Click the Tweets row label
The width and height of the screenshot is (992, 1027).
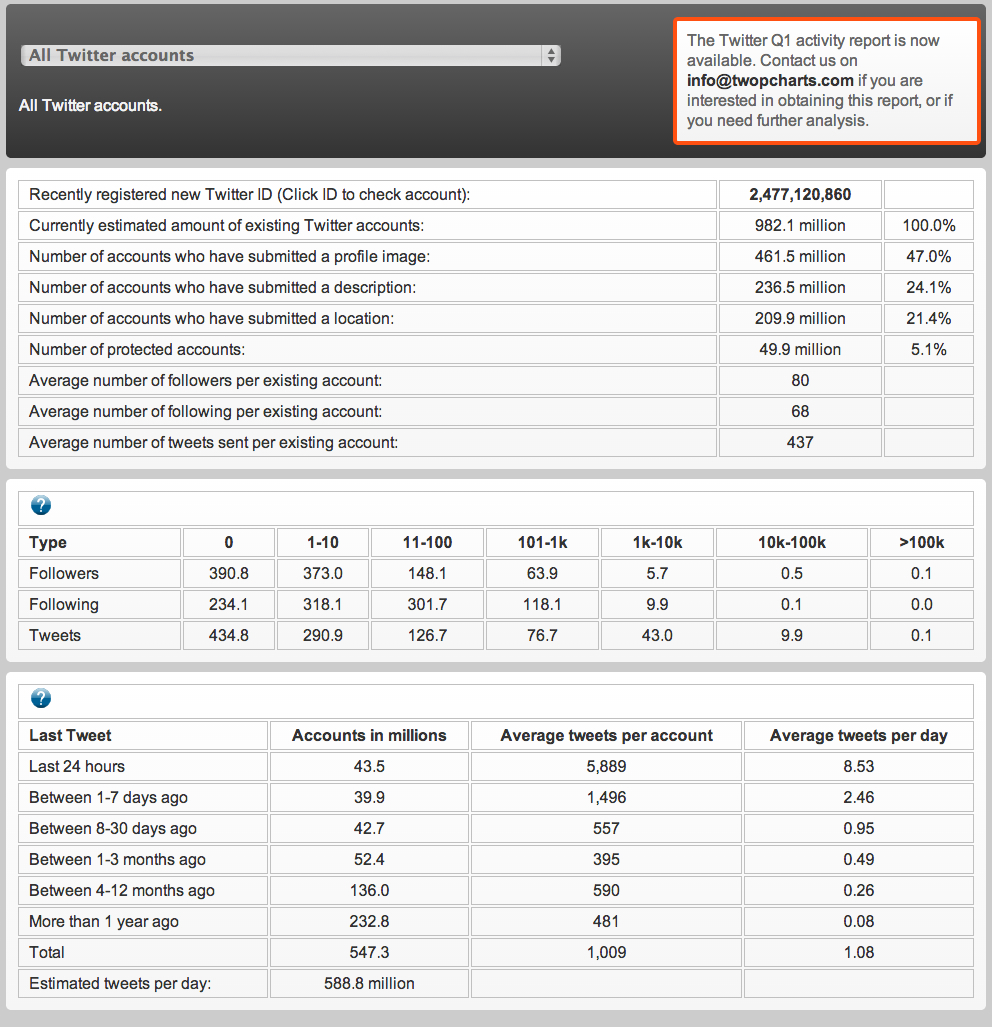(55, 635)
